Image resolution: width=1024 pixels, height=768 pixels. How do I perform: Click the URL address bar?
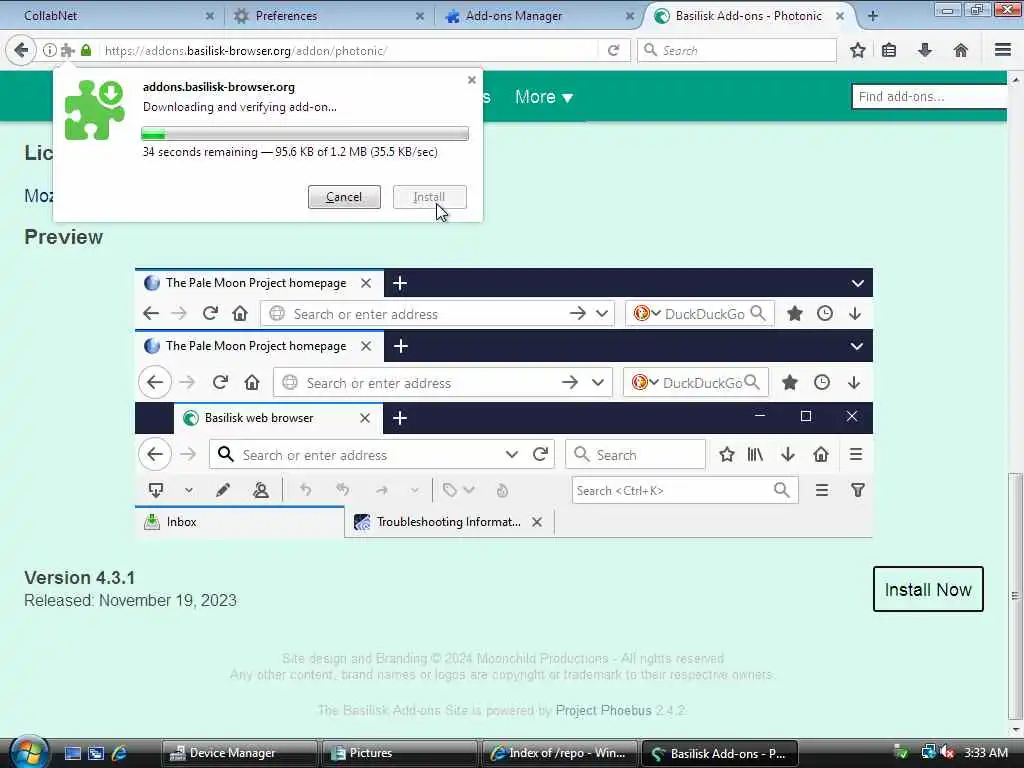349,50
